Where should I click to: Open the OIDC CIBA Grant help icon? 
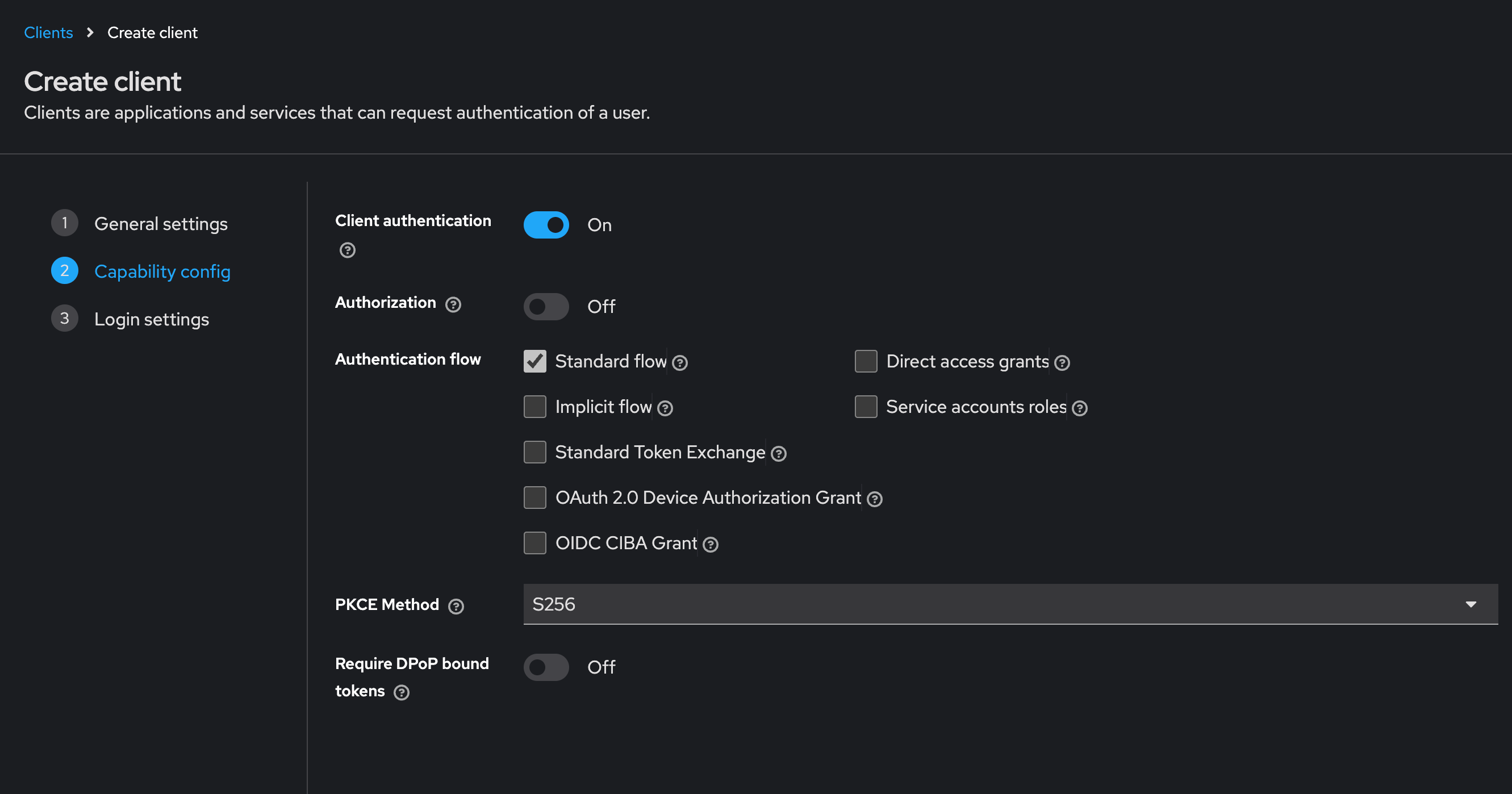(710, 545)
